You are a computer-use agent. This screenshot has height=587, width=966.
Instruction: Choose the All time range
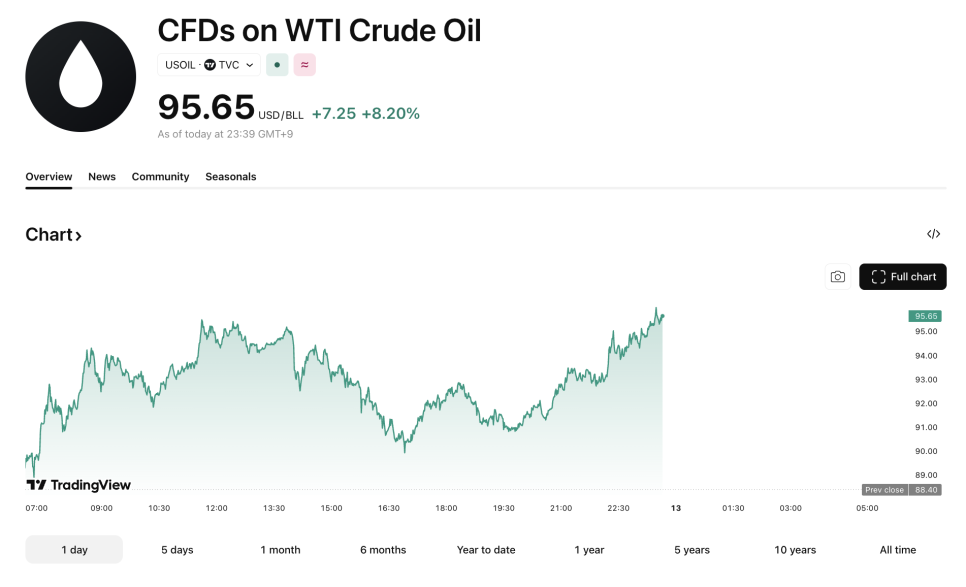(897, 550)
